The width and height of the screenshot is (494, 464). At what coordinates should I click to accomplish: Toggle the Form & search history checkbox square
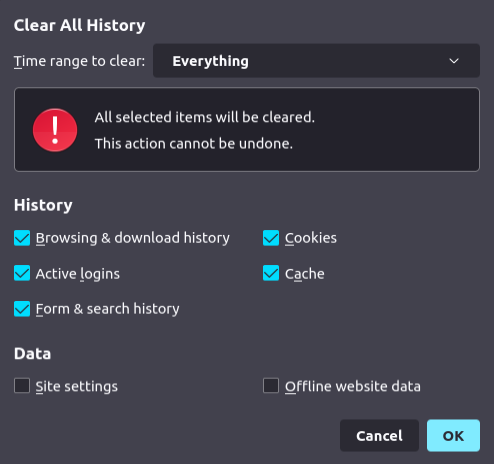click(x=22, y=309)
